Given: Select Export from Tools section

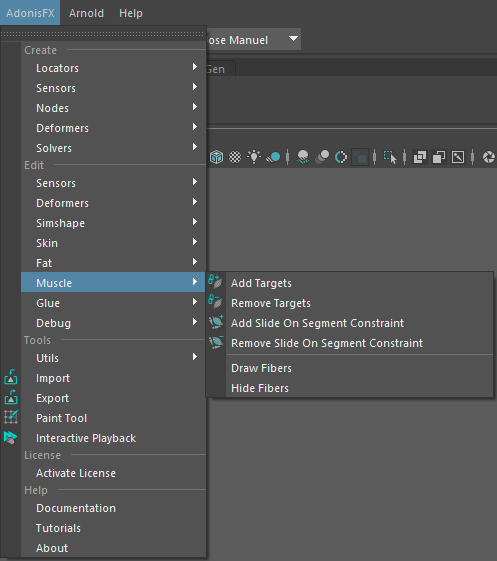Looking at the screenshot, I should [113, 398].
